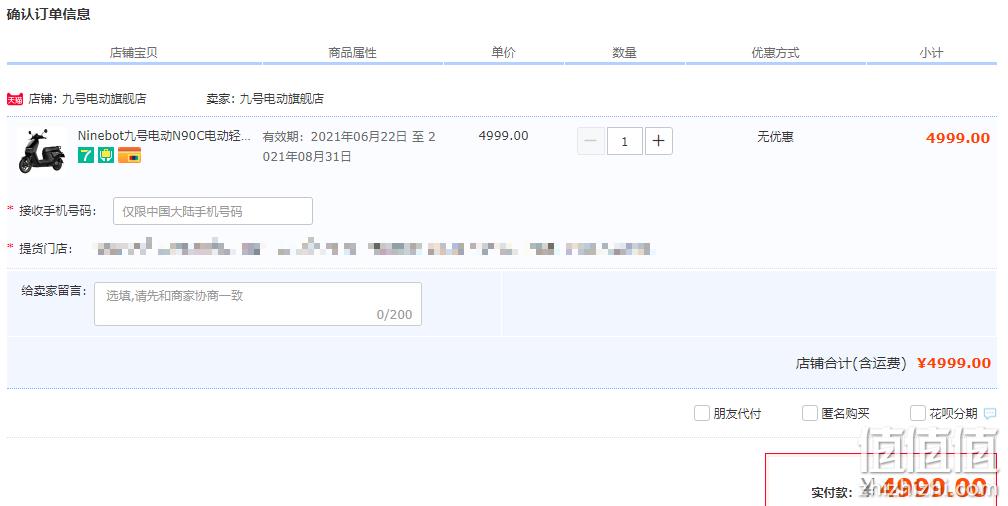Viewport: 1008px width, 506px height.
Task: Enable the 朋友代付 checkbox
Action: point(701,413)
